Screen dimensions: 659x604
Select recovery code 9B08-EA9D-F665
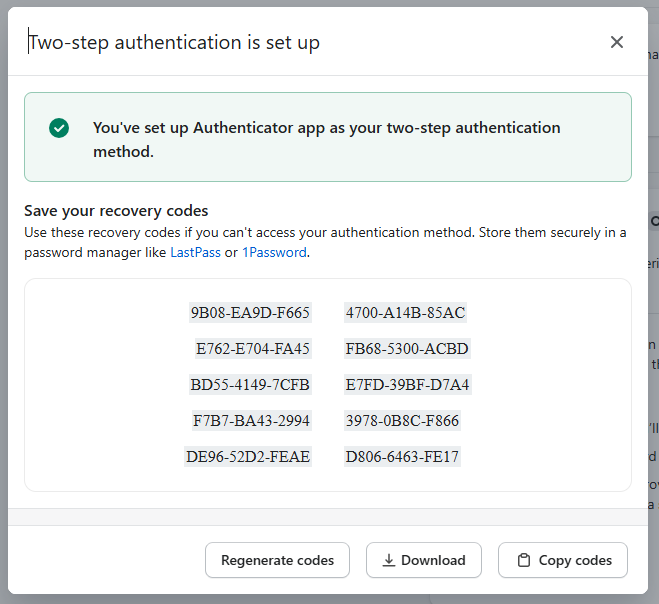250,313
